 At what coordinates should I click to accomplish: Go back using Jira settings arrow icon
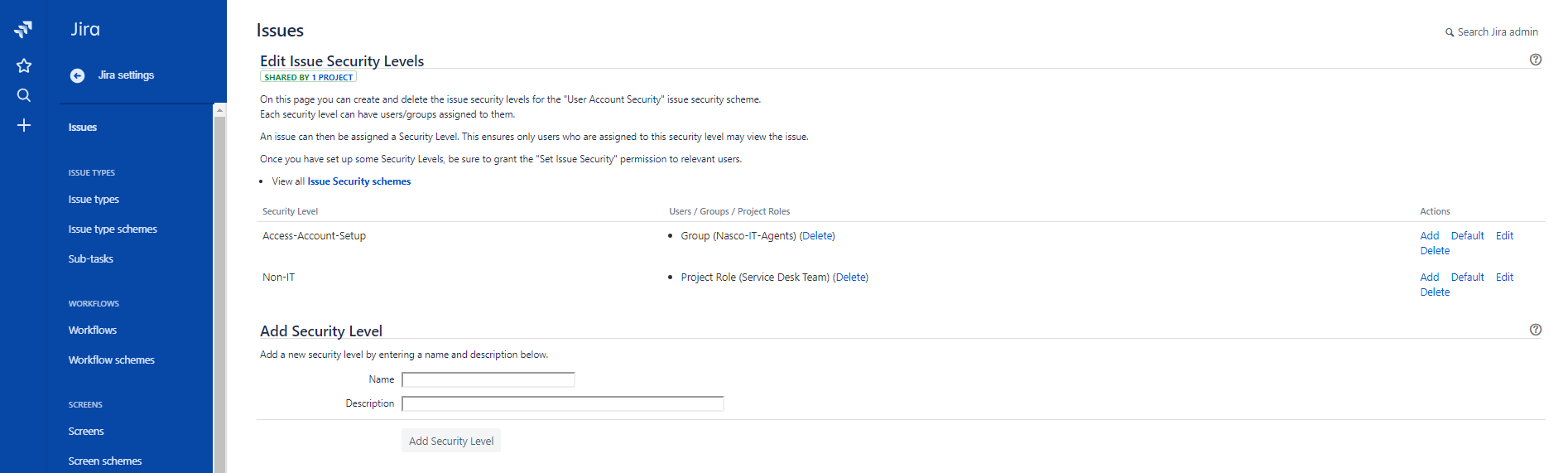point(77,75)
